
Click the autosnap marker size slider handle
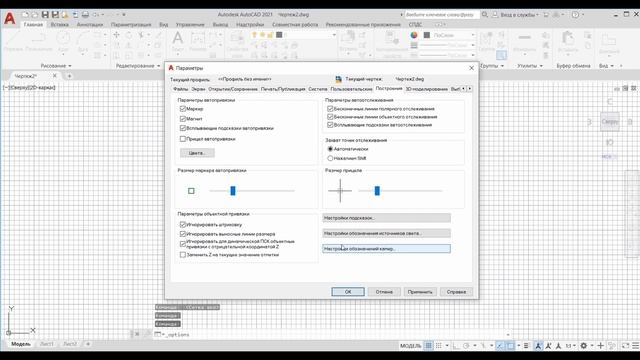[233, 191]
